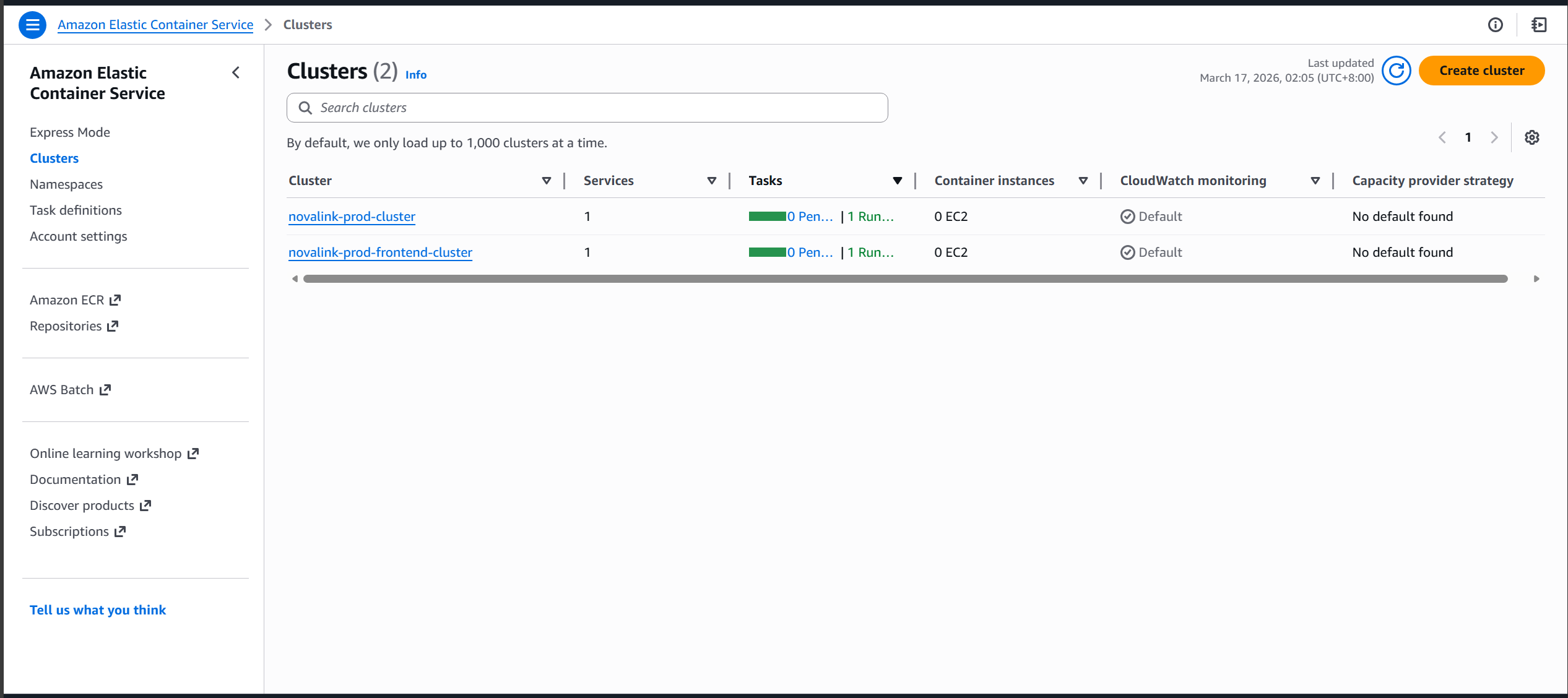The height and width of the screenshot is (698, 1568).
Task: Sort by Container instances column arrow
Action: click(x=1083, y=181)
